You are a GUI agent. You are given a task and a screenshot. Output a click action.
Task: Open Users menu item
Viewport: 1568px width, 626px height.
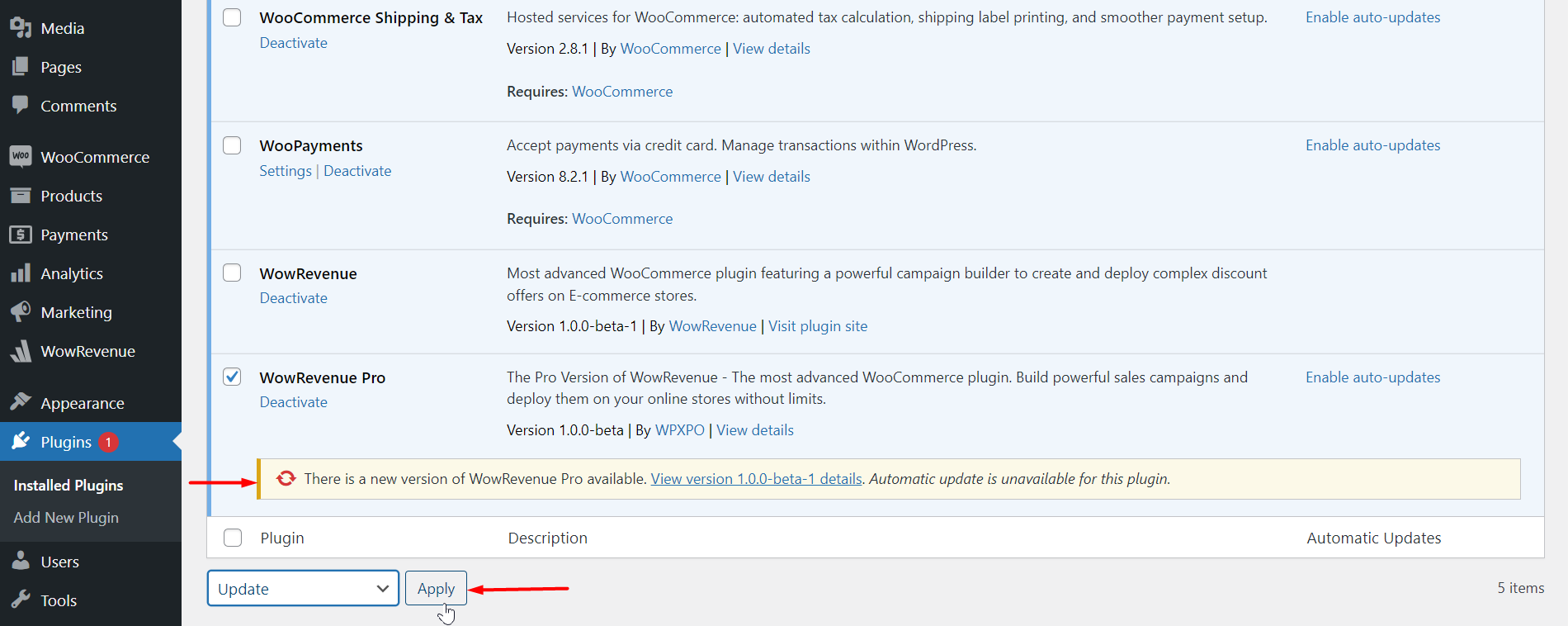coord(60,562)
